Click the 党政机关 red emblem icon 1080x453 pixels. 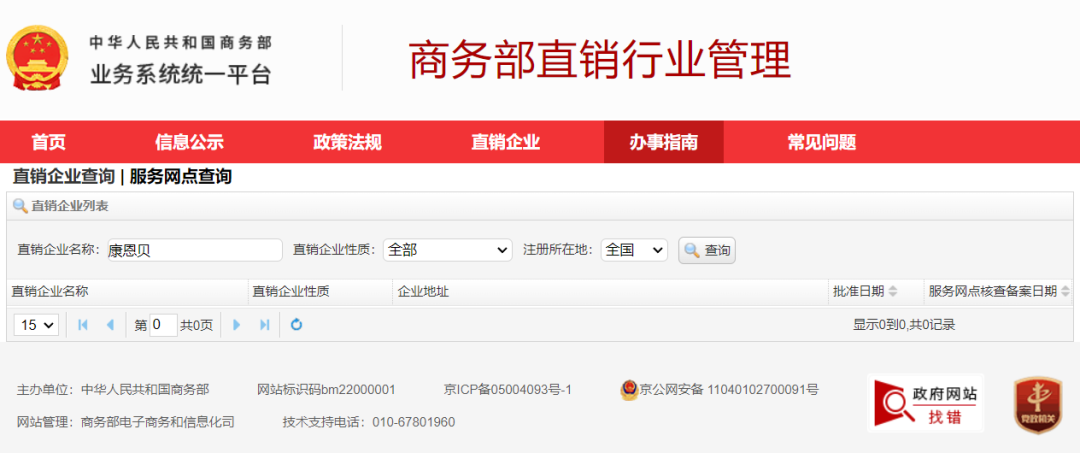coord(1037,404)
